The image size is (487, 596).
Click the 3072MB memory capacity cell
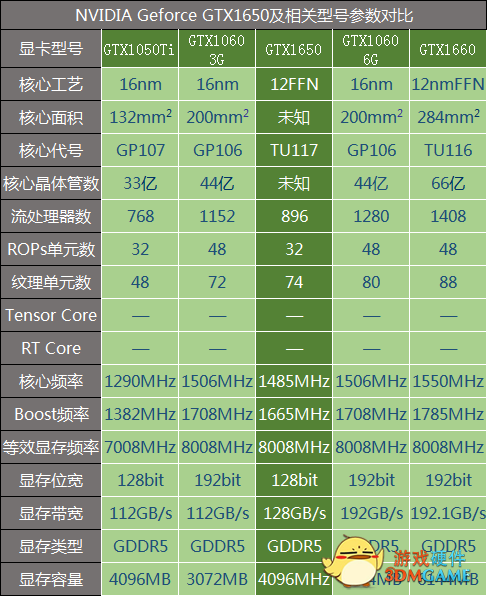pyautogui.click(x=217, y=579)
